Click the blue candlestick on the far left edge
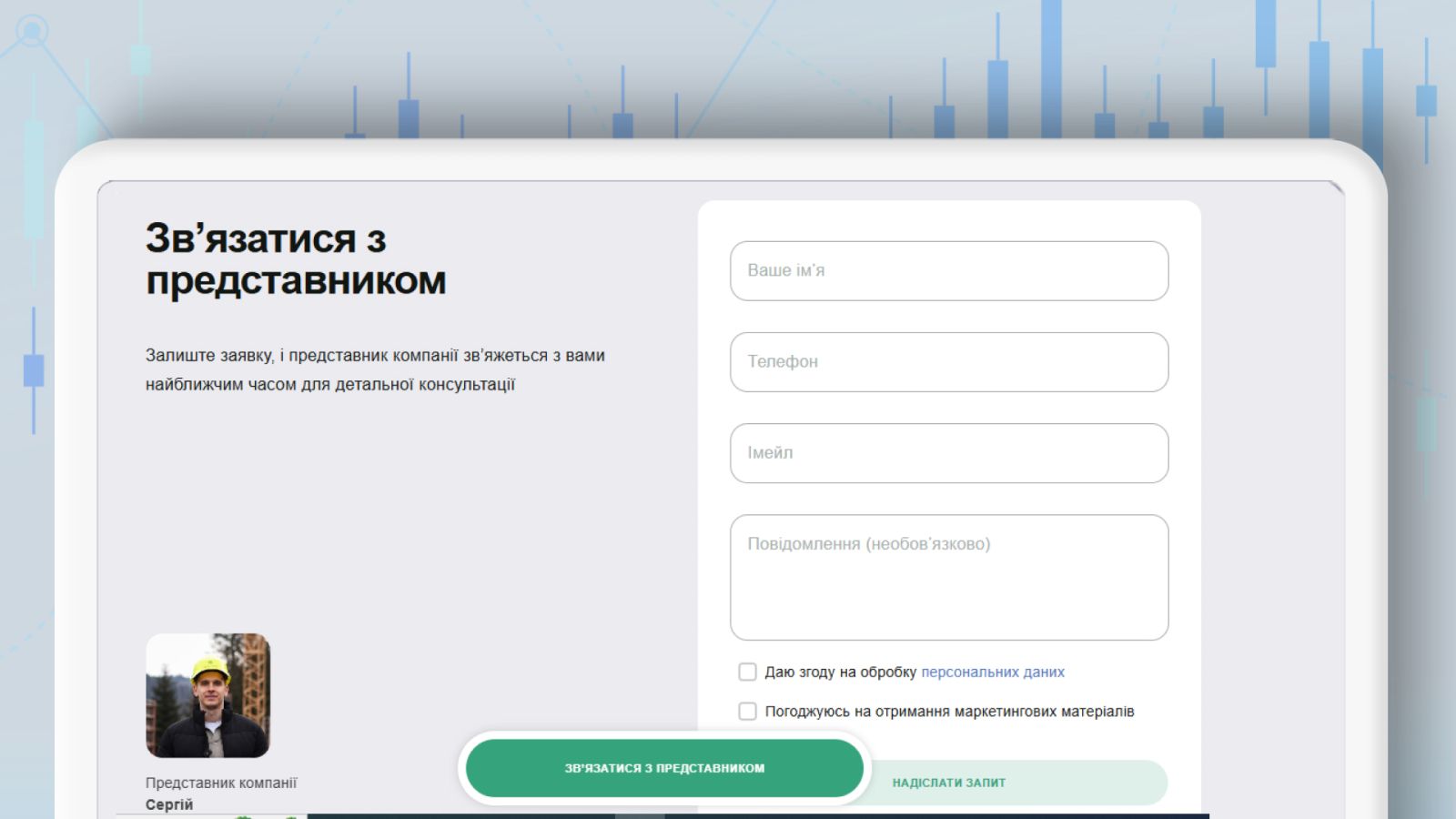This screenshot has height=819, width=1456. coord(34,370)
